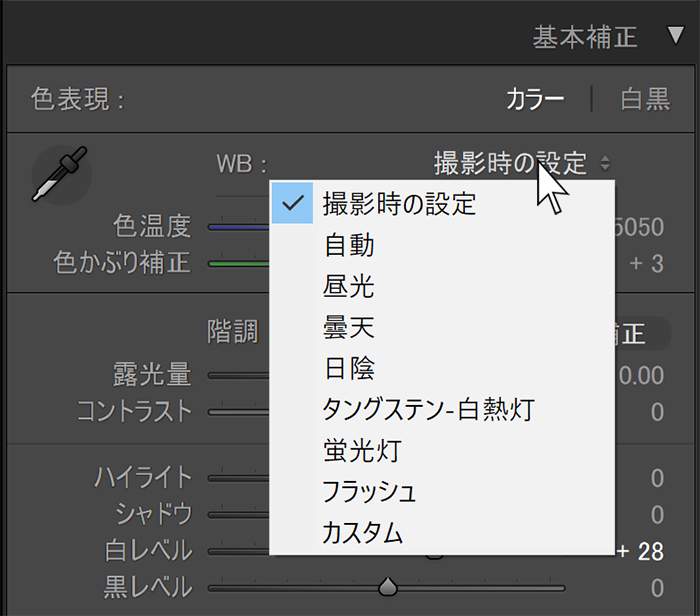
Task: Switch color treatment to カラー
Action: pyautogui.click(x=535, y=99)
